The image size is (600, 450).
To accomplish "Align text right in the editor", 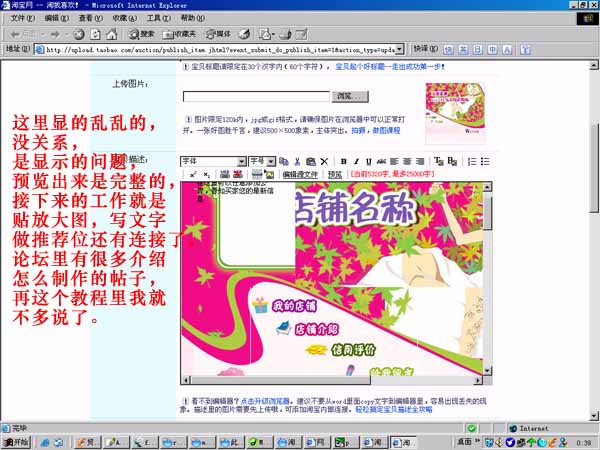I will (x=420, y=161).
